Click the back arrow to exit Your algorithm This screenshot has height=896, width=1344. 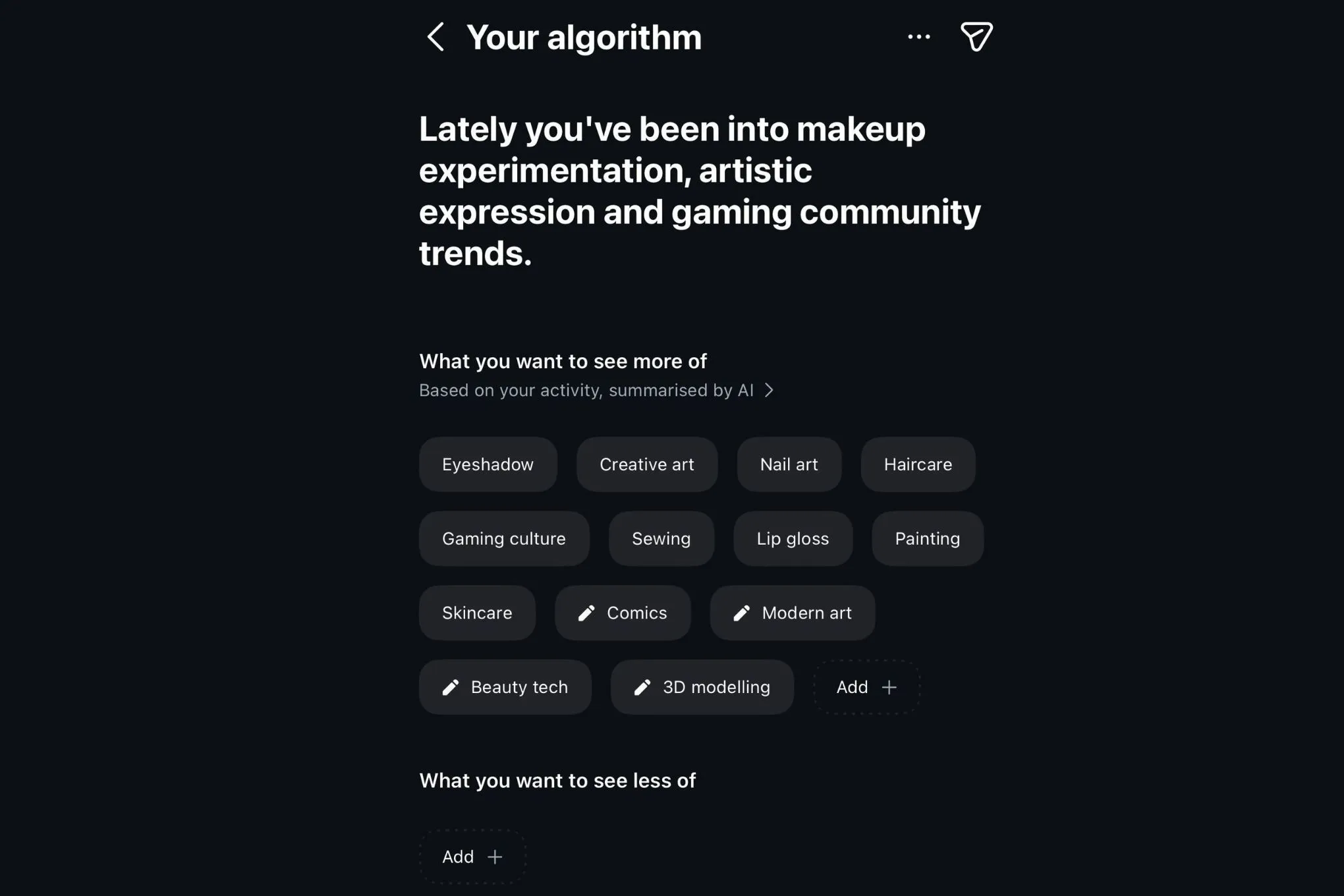tap(435, 37)
